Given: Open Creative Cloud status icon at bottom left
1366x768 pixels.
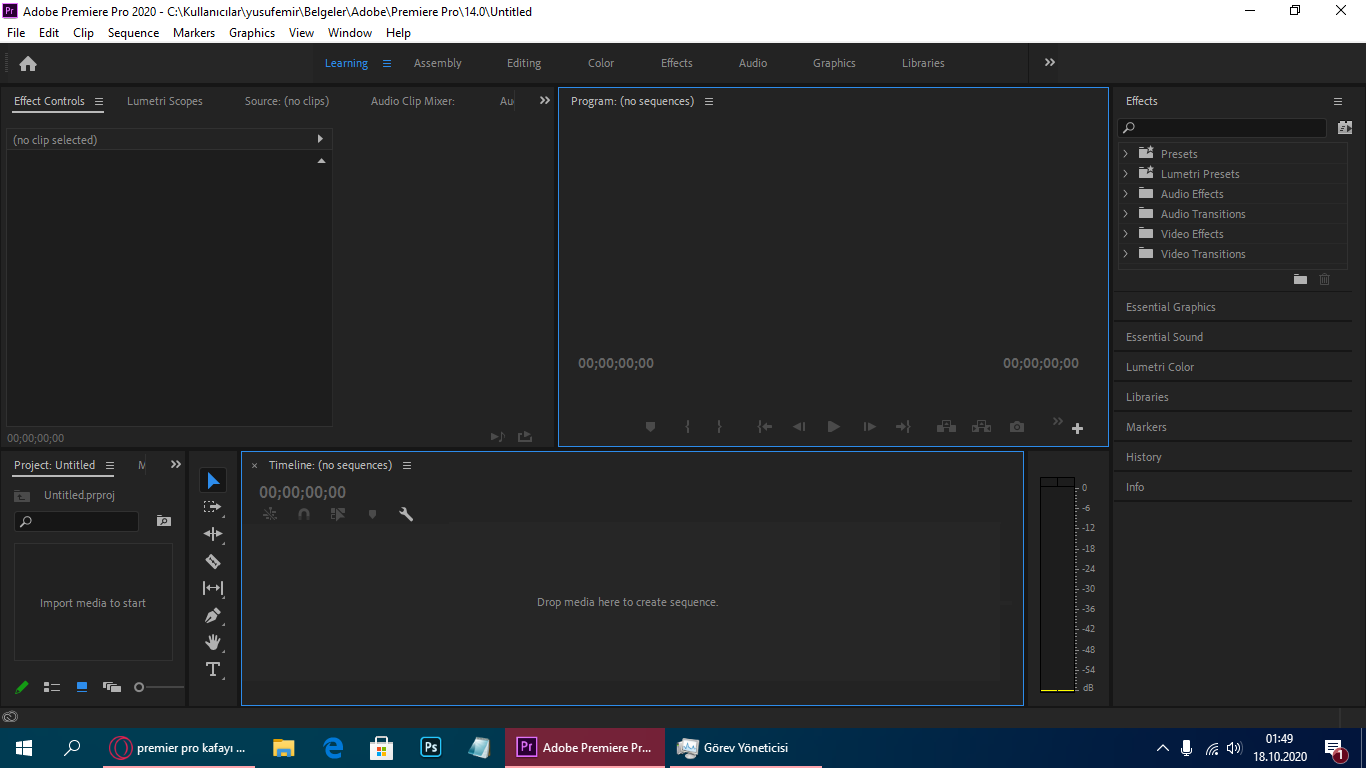Looking at the screenshot, I should point(10,717).
